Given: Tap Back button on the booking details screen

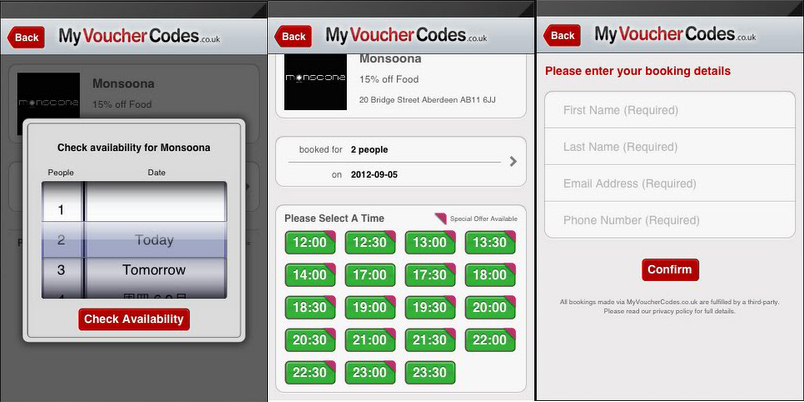Looking at the screenshot, I should (x=562, y=35).
